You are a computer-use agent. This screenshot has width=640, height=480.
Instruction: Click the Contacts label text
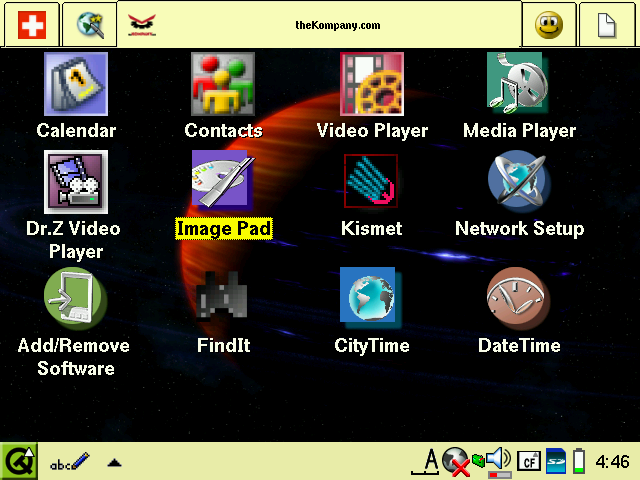223,130
